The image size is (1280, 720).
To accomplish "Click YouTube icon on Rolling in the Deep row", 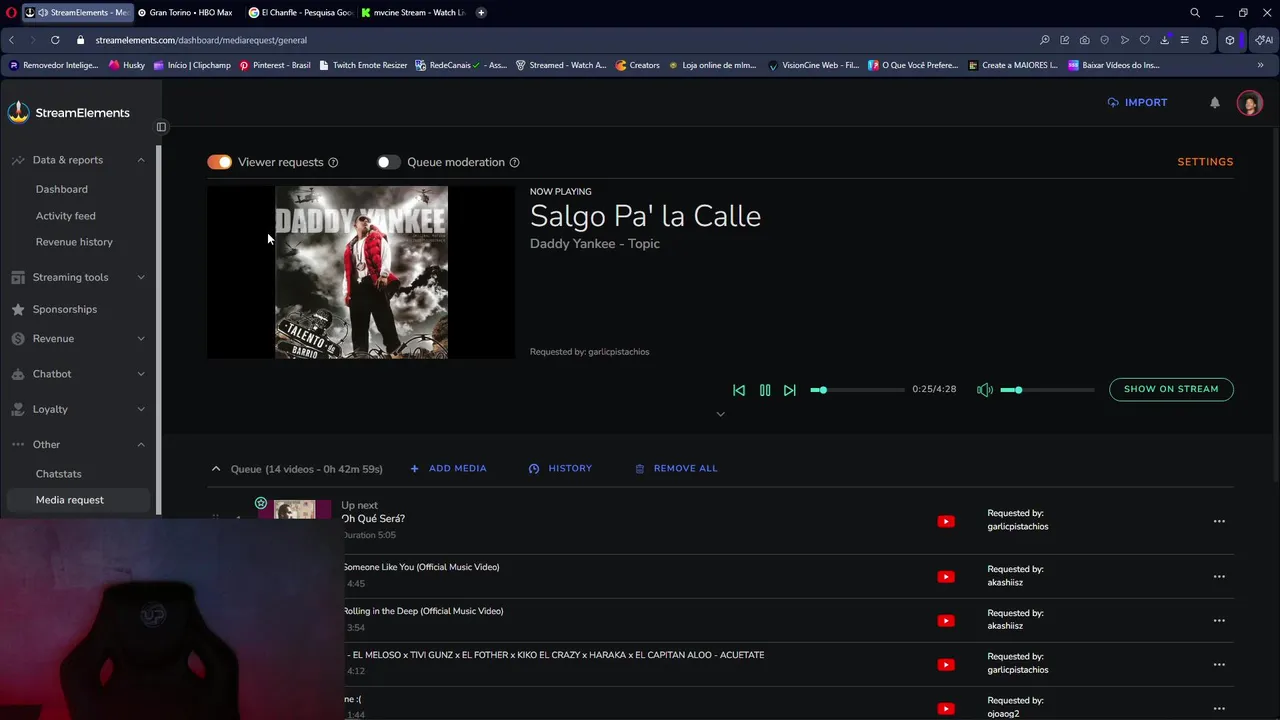I will pos(946,620).
